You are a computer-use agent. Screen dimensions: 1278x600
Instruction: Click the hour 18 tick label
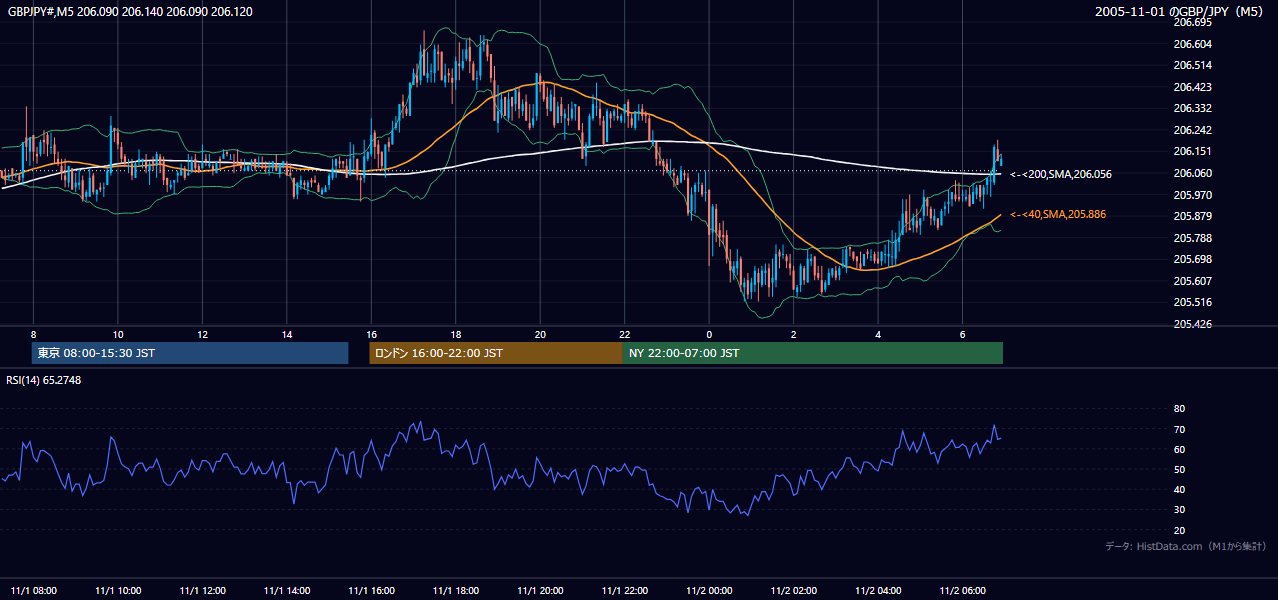pyautogui.click(x=455, y=334)
